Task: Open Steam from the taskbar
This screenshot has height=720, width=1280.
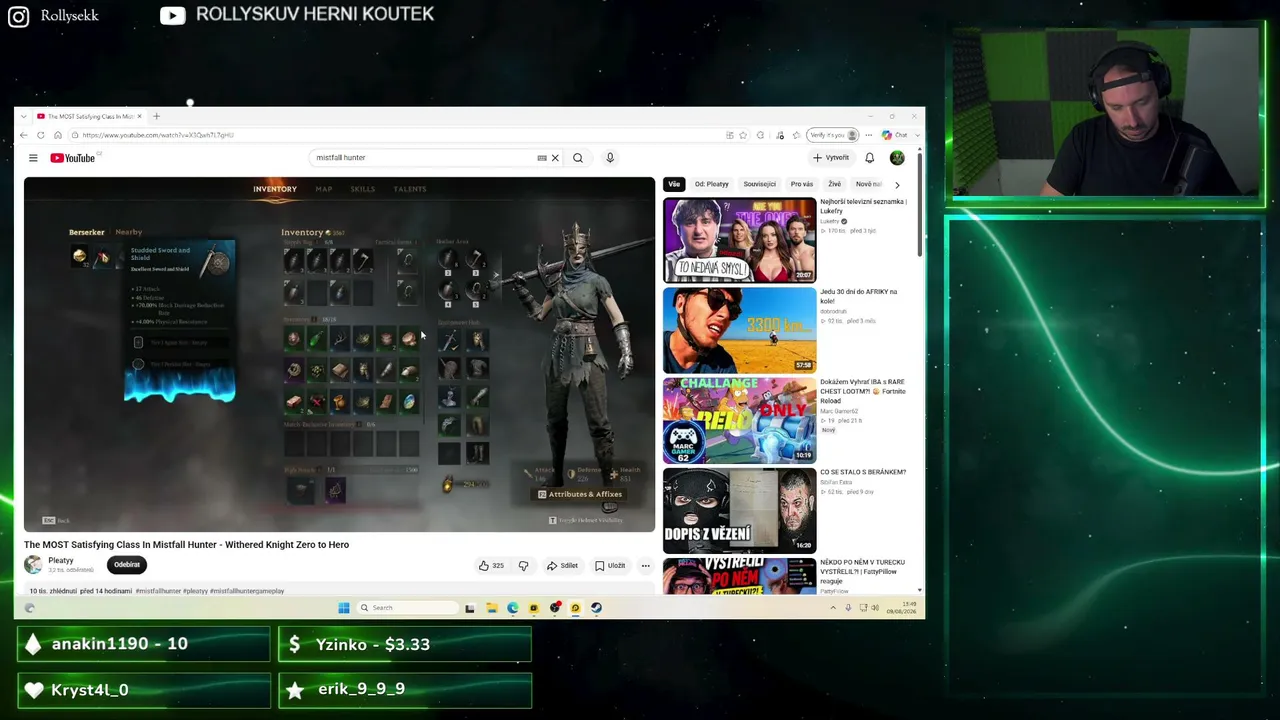Action: (596, 608)
